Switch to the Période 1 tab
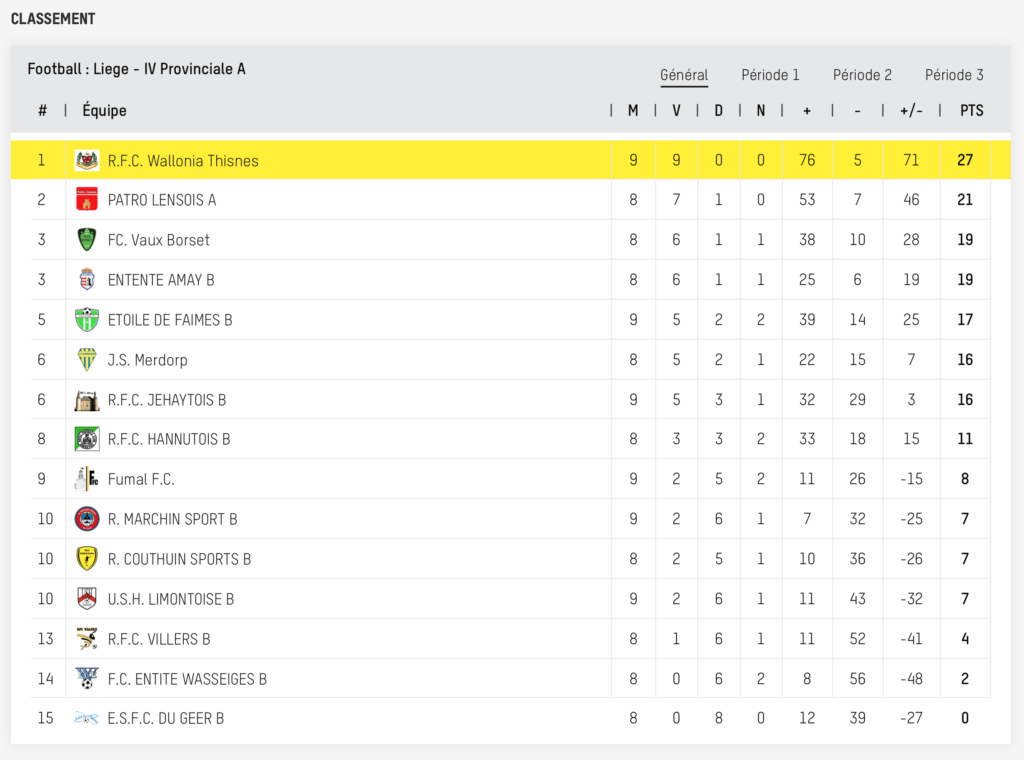 (770, 75)
